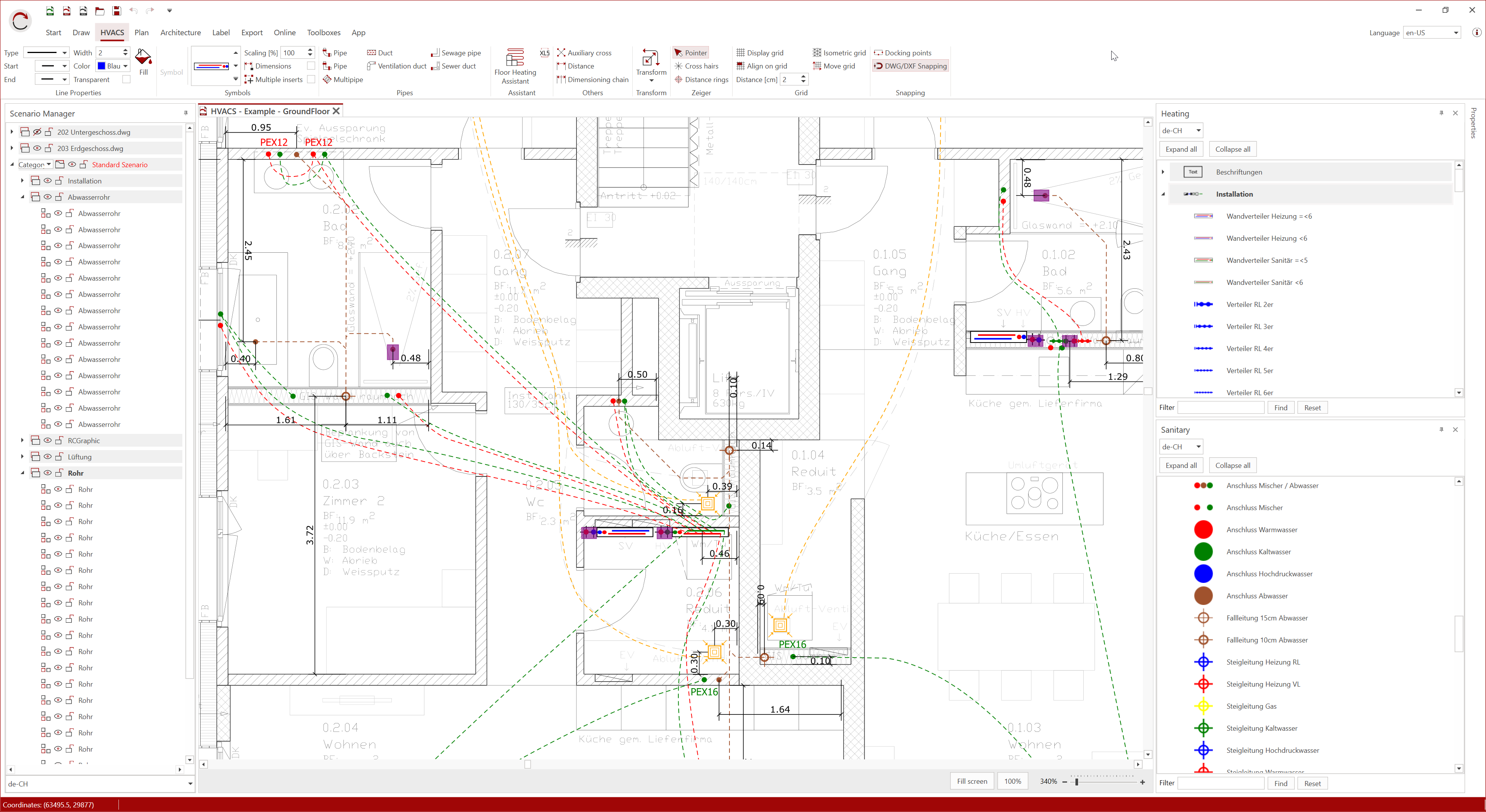Click the Fill screen button

(971, 781)
